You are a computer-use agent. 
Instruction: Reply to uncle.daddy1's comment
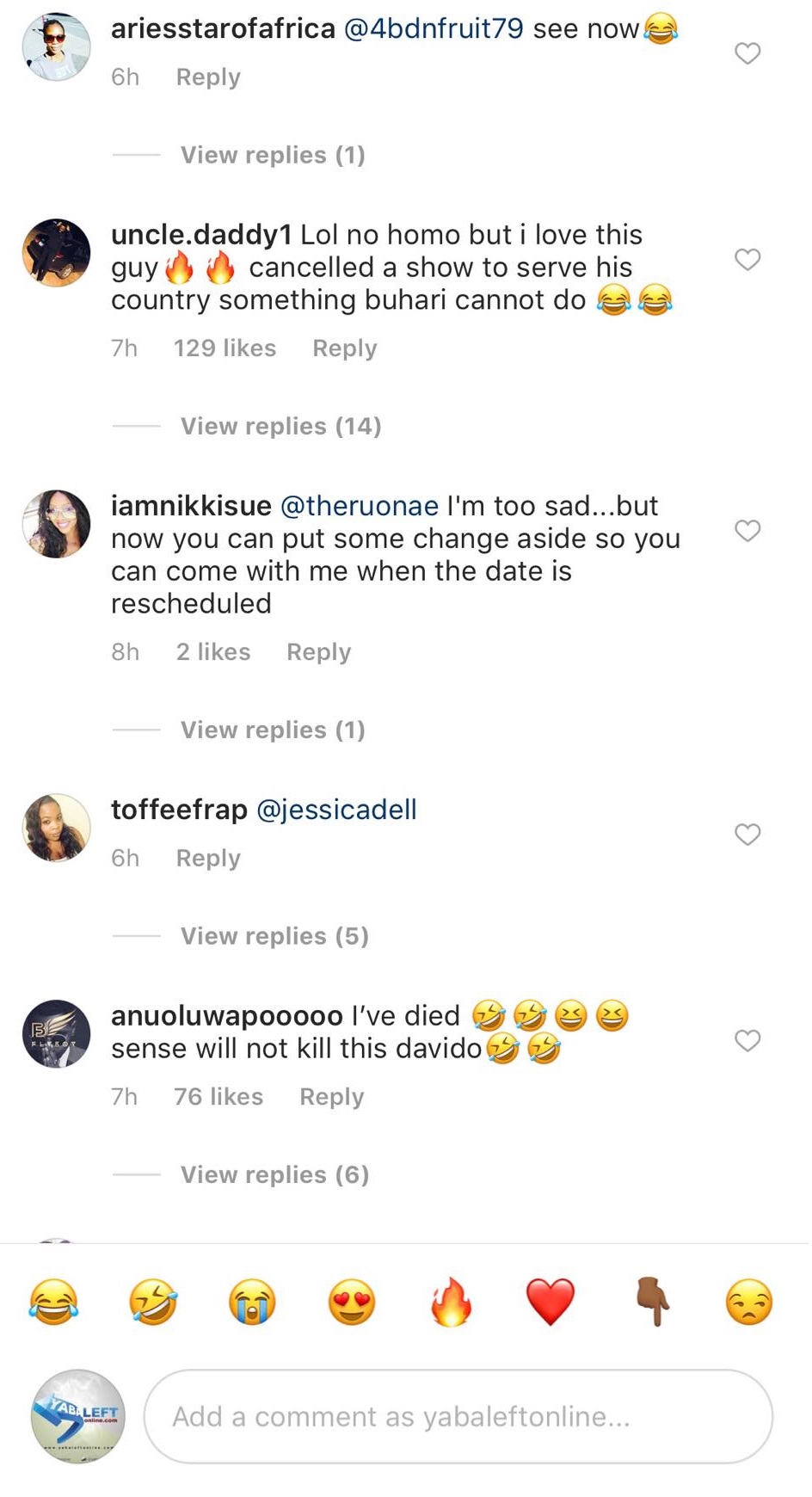(x=344, y=348)
